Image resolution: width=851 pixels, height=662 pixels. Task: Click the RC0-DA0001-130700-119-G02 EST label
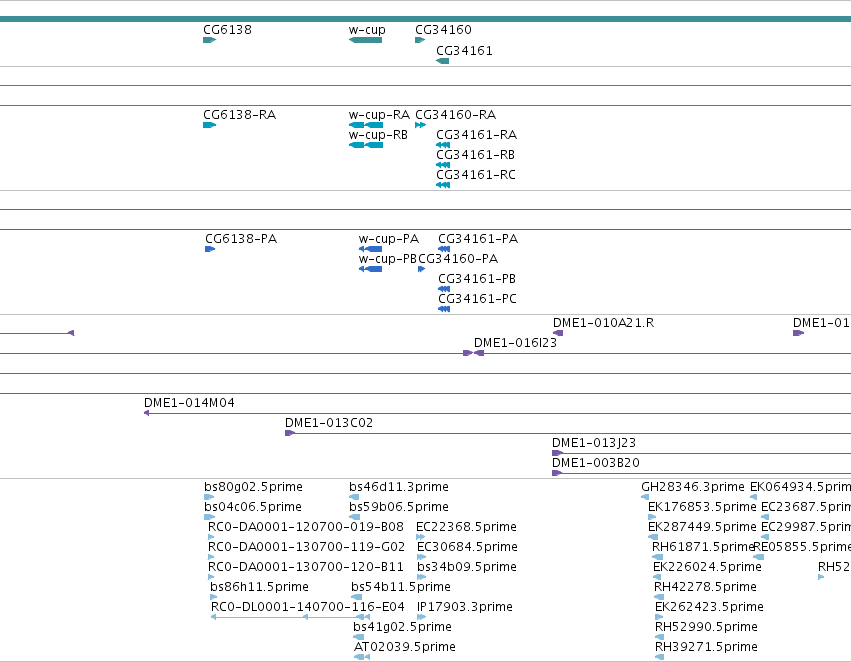tap(307, 548)
